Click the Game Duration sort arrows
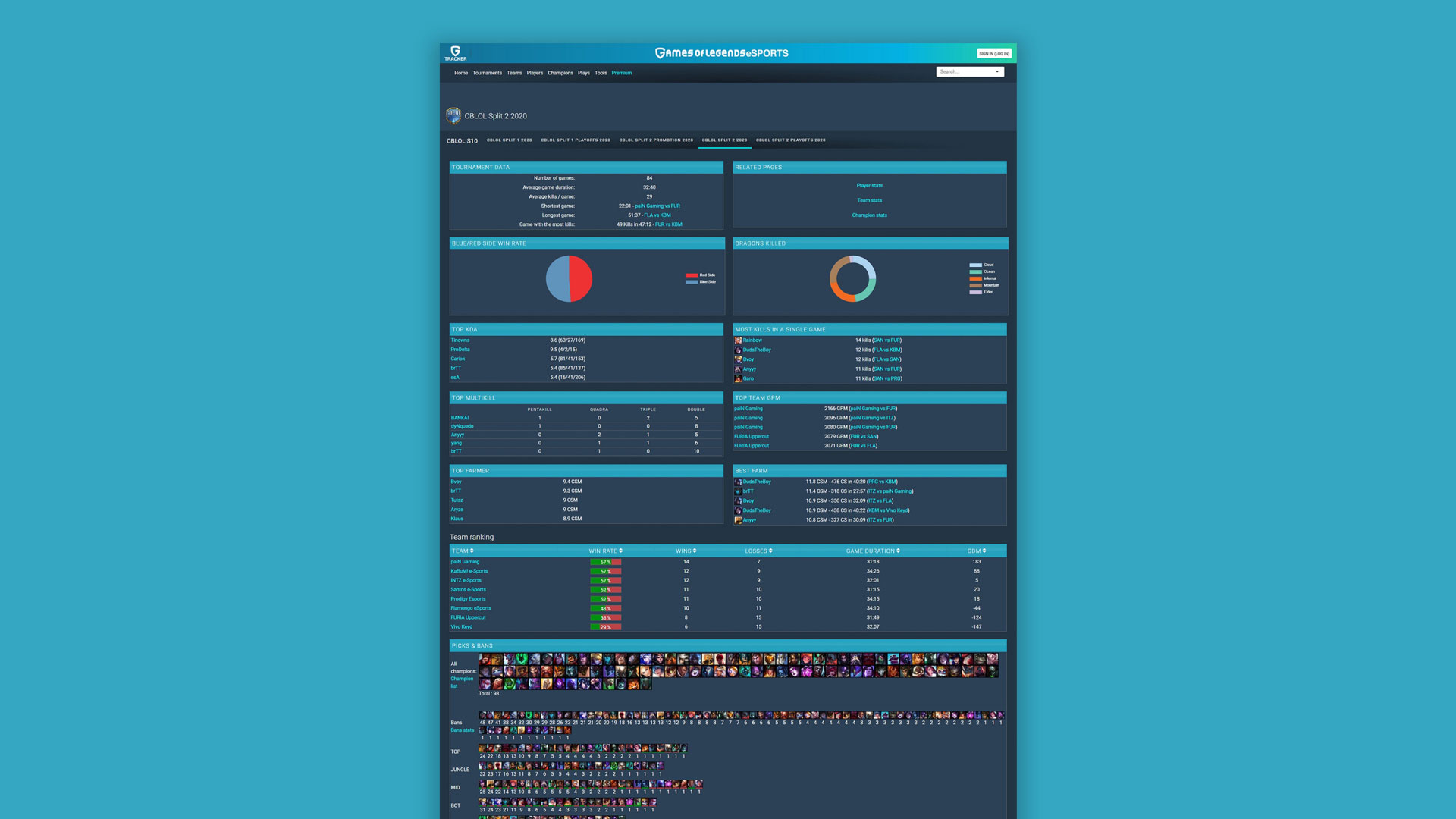1456x819 pixels. click(898, 551)
